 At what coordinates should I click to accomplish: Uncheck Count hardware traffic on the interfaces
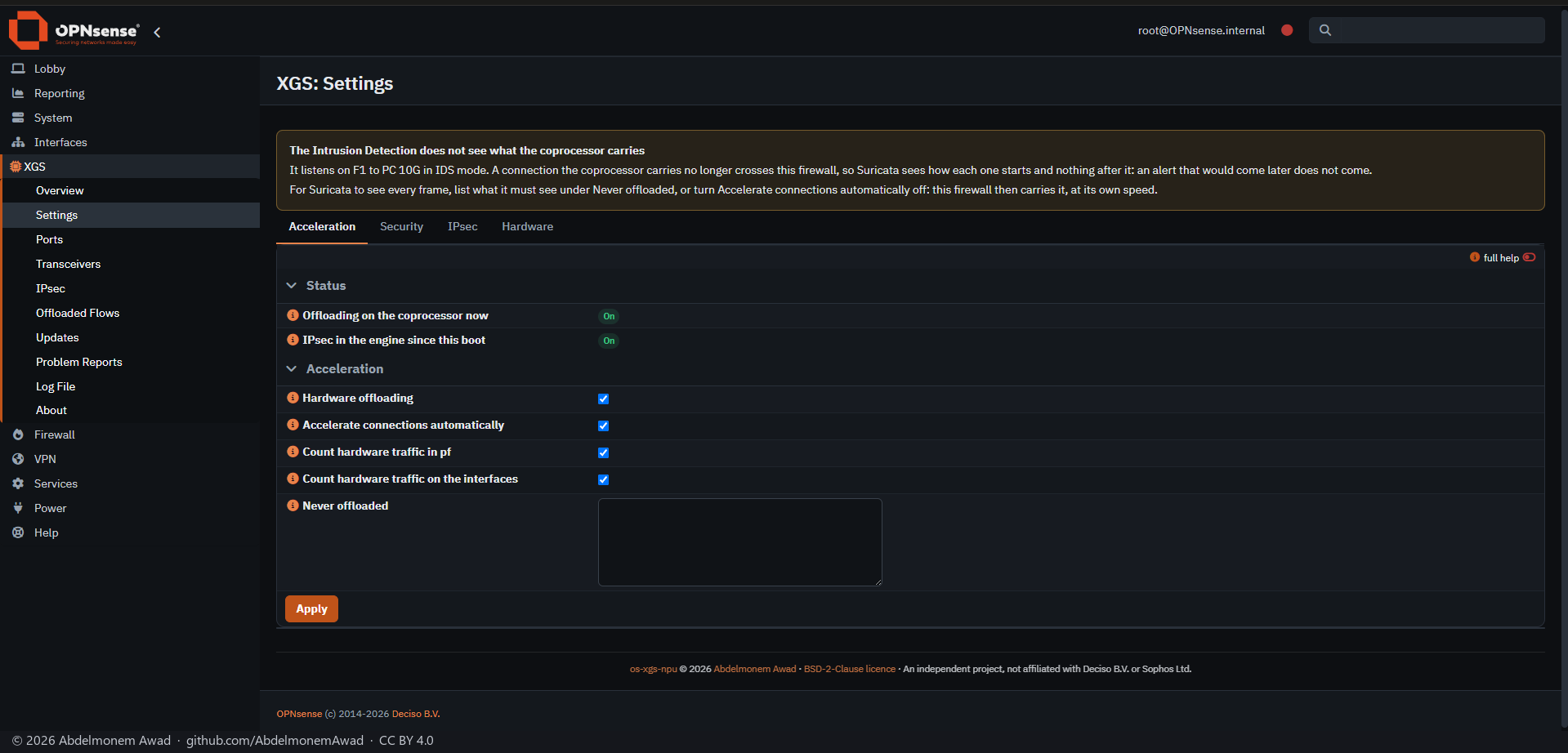tap(603, 479)
